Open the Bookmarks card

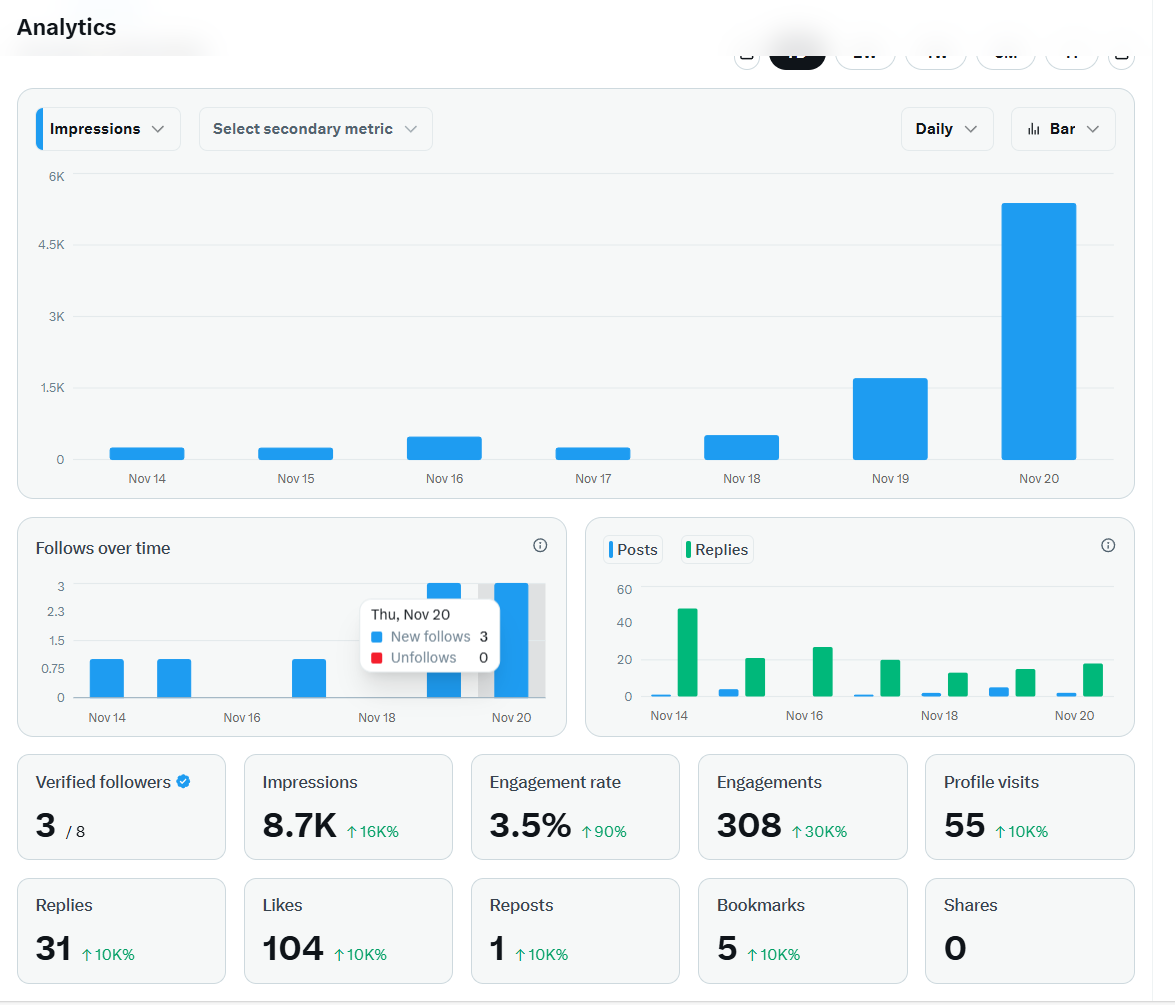(803, 931)
